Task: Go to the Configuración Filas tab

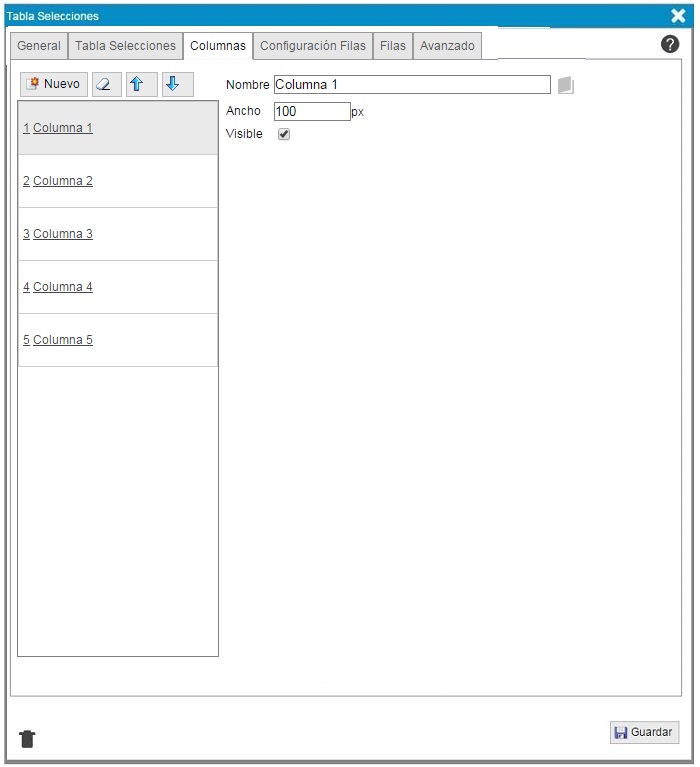Action: tap(313, 46)
